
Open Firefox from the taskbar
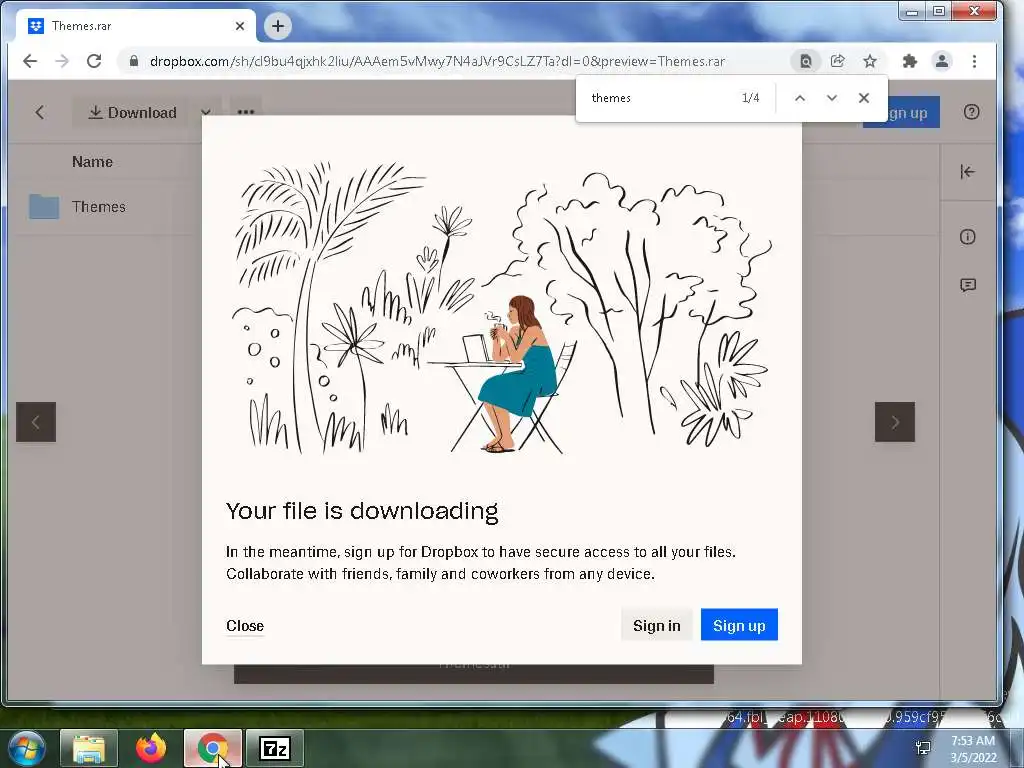coord(151,748)
